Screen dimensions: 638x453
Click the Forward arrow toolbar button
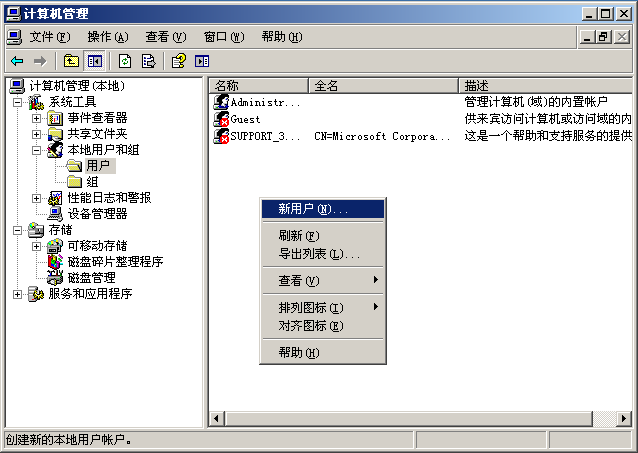point(40,61)
